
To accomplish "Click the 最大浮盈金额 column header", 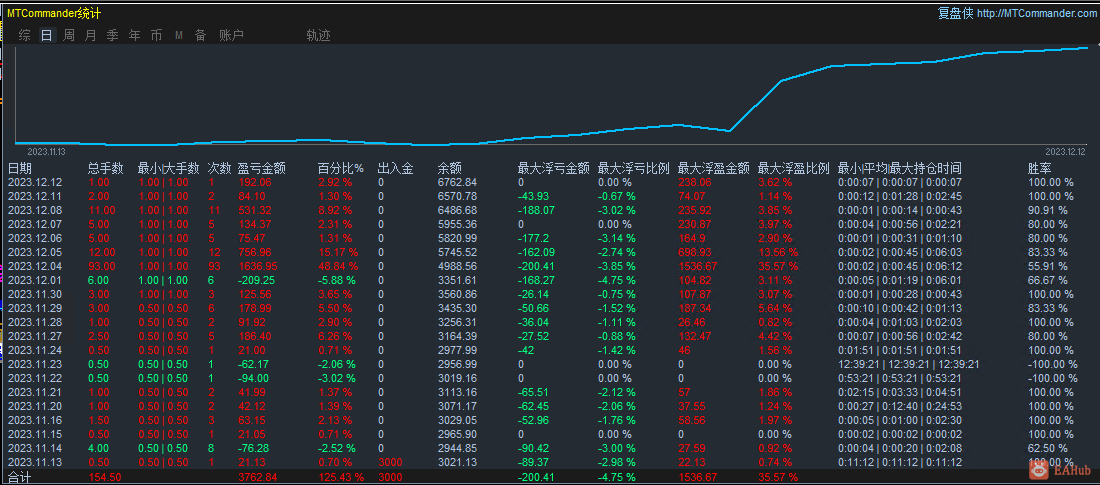I will [713, 168].
